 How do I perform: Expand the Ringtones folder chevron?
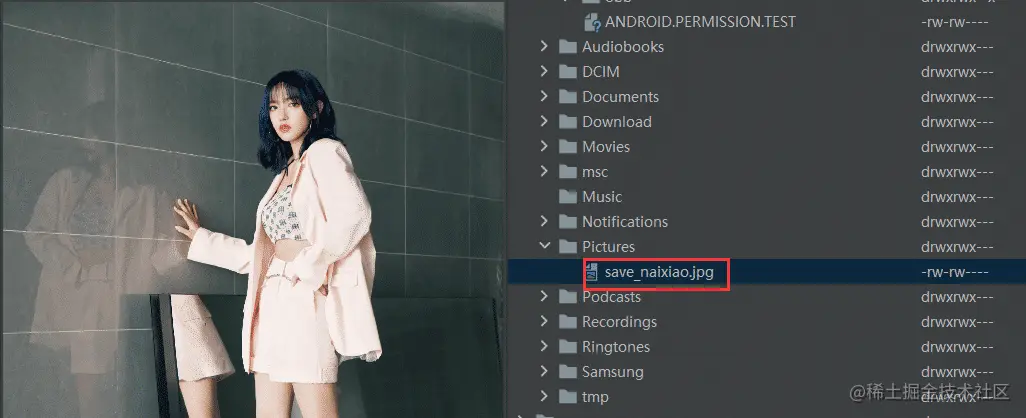[x=544, y=346]
